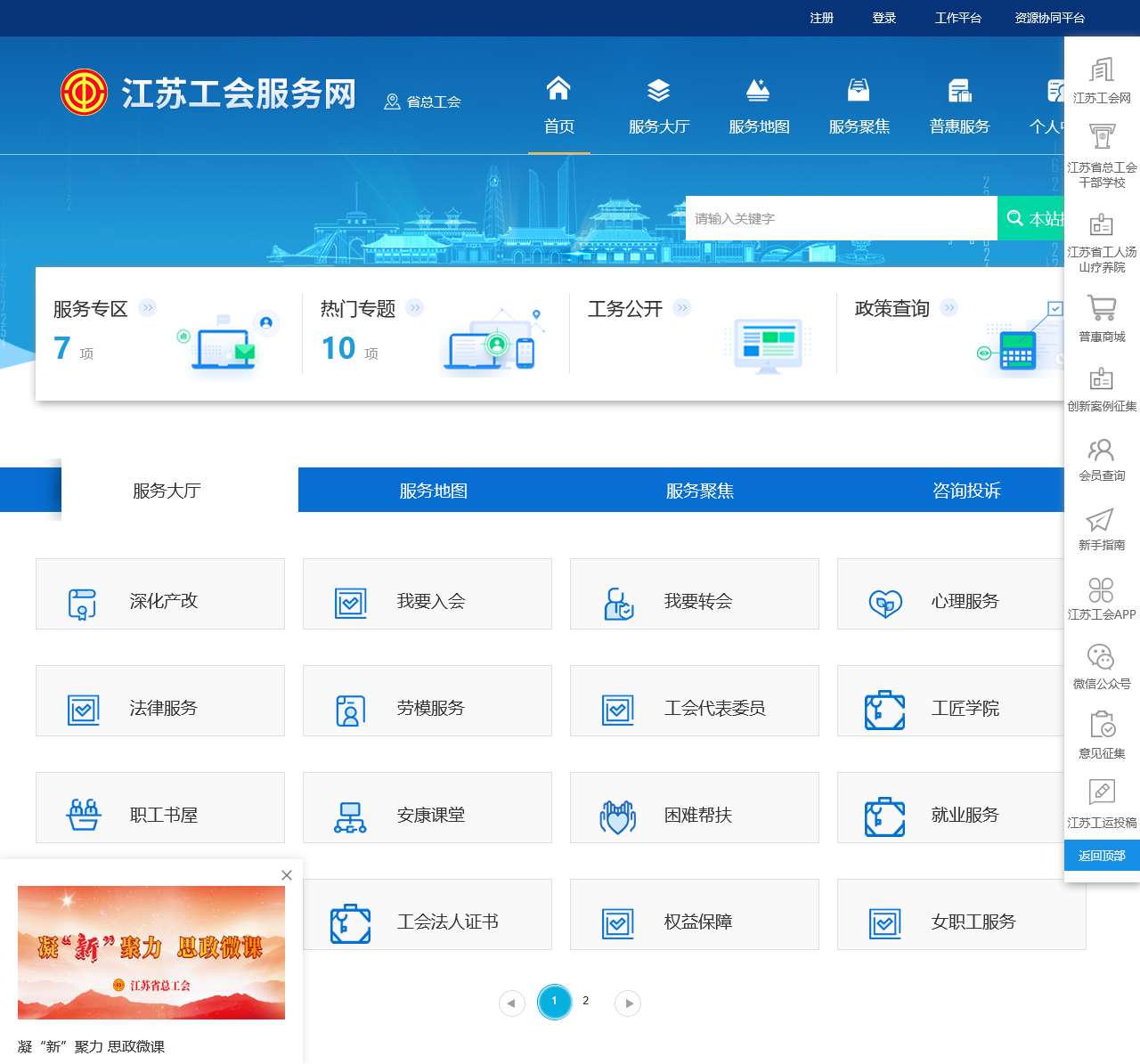Open the 普惠商城 shopping cart icon
This screenshot has height=1064, width=1140.
point(1102,308)
